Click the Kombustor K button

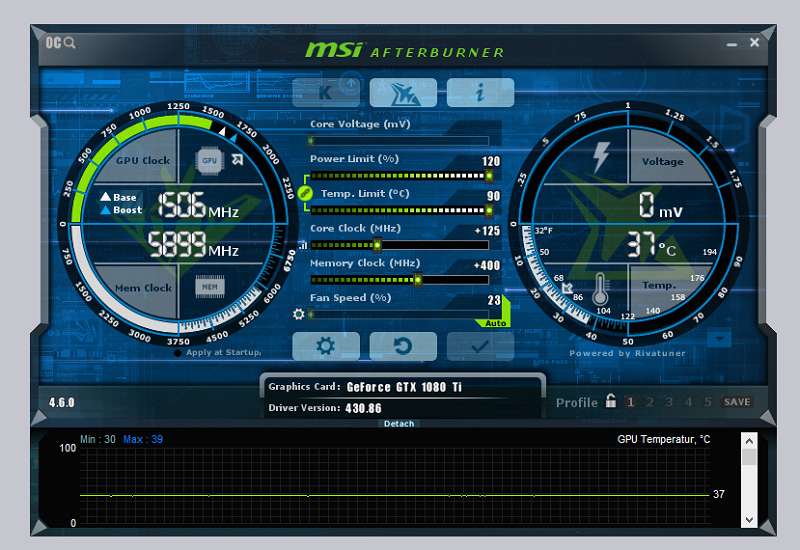click(x=326, y=92)
